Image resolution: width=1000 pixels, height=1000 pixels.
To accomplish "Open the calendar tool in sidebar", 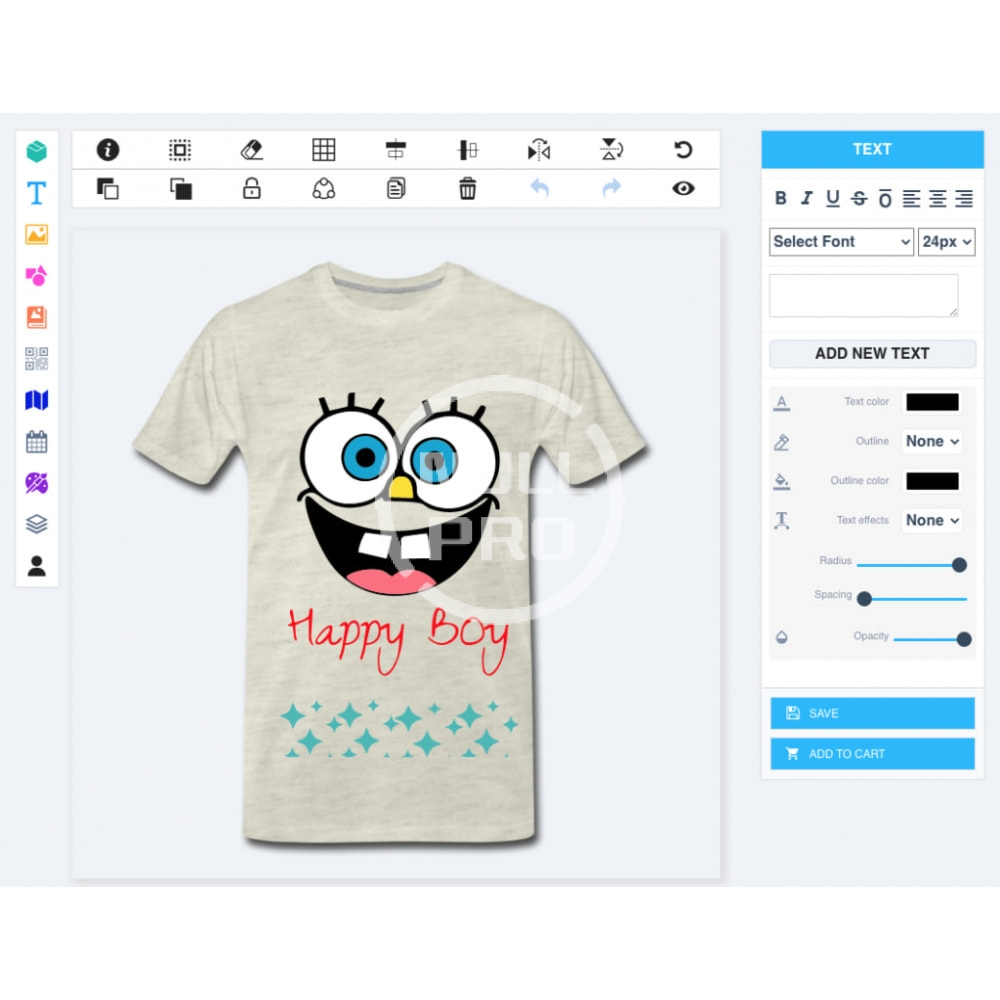I will 37,442.
